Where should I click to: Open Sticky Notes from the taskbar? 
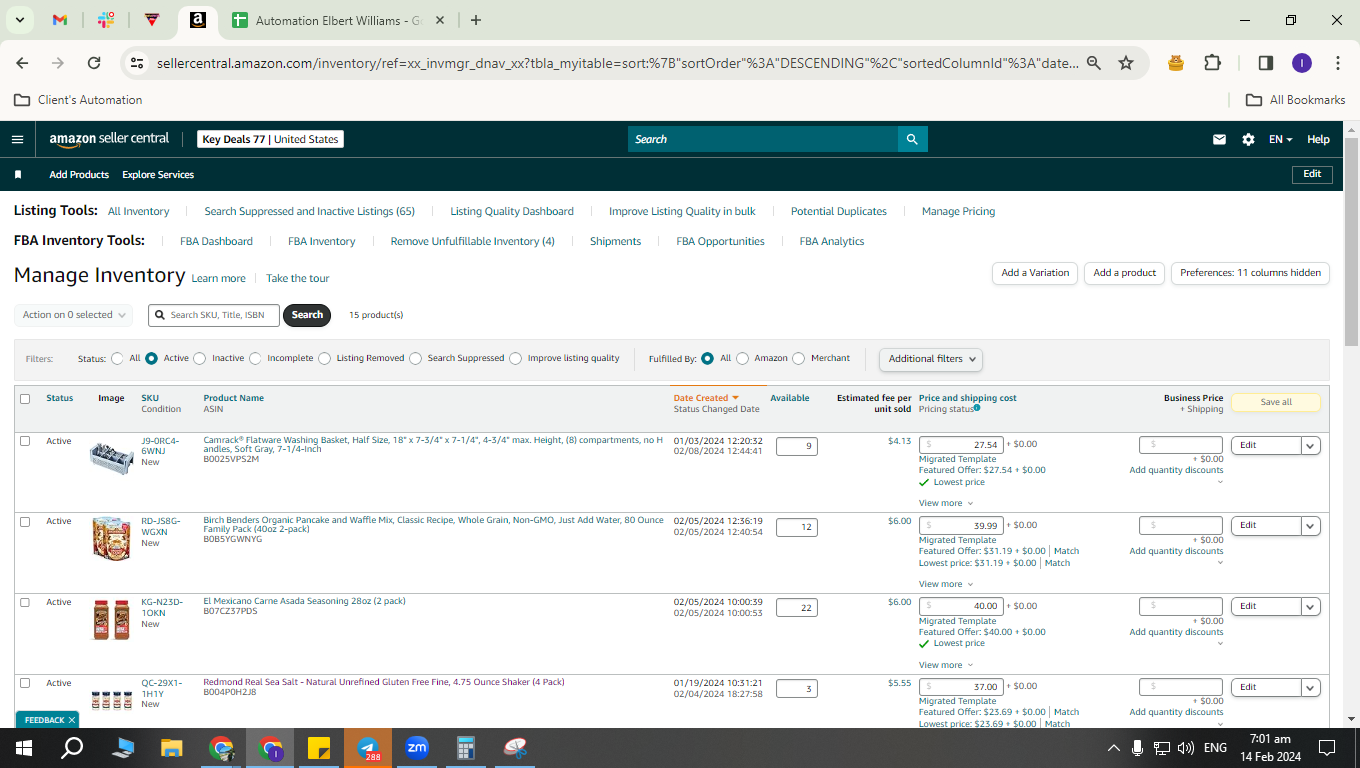319,748
